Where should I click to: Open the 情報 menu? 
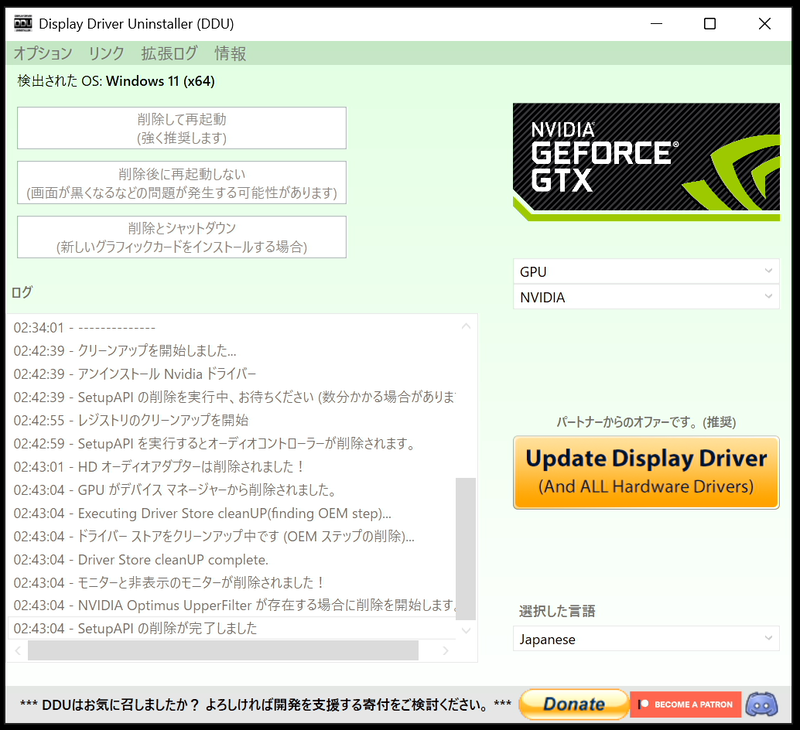click(x=231, y=54)
